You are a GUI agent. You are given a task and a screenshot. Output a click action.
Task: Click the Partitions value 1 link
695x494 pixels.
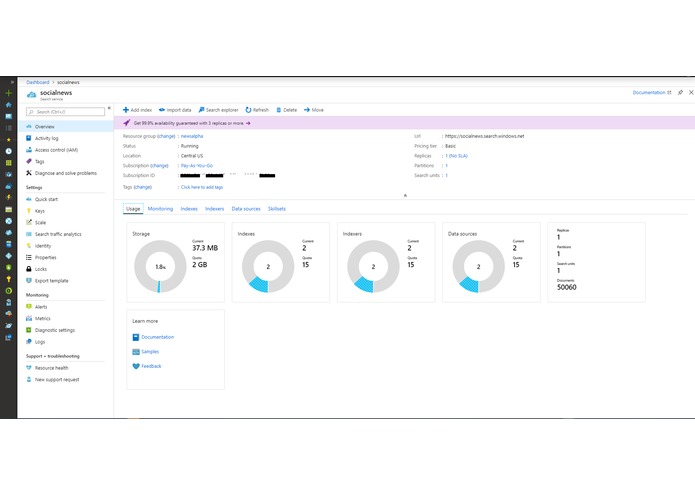click(x=446, y=166)
